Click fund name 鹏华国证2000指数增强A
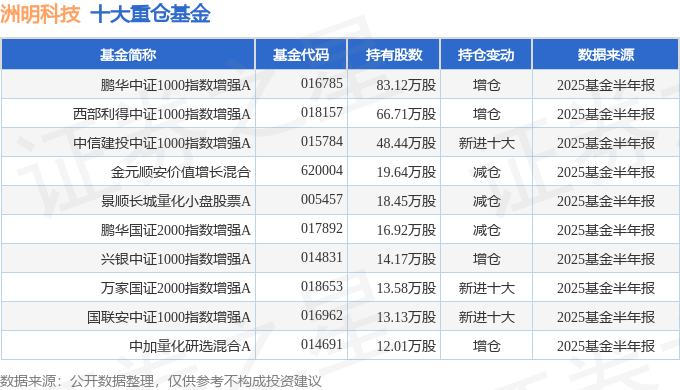The height and width of the screenshot is (390, 680). pos(176,230)
